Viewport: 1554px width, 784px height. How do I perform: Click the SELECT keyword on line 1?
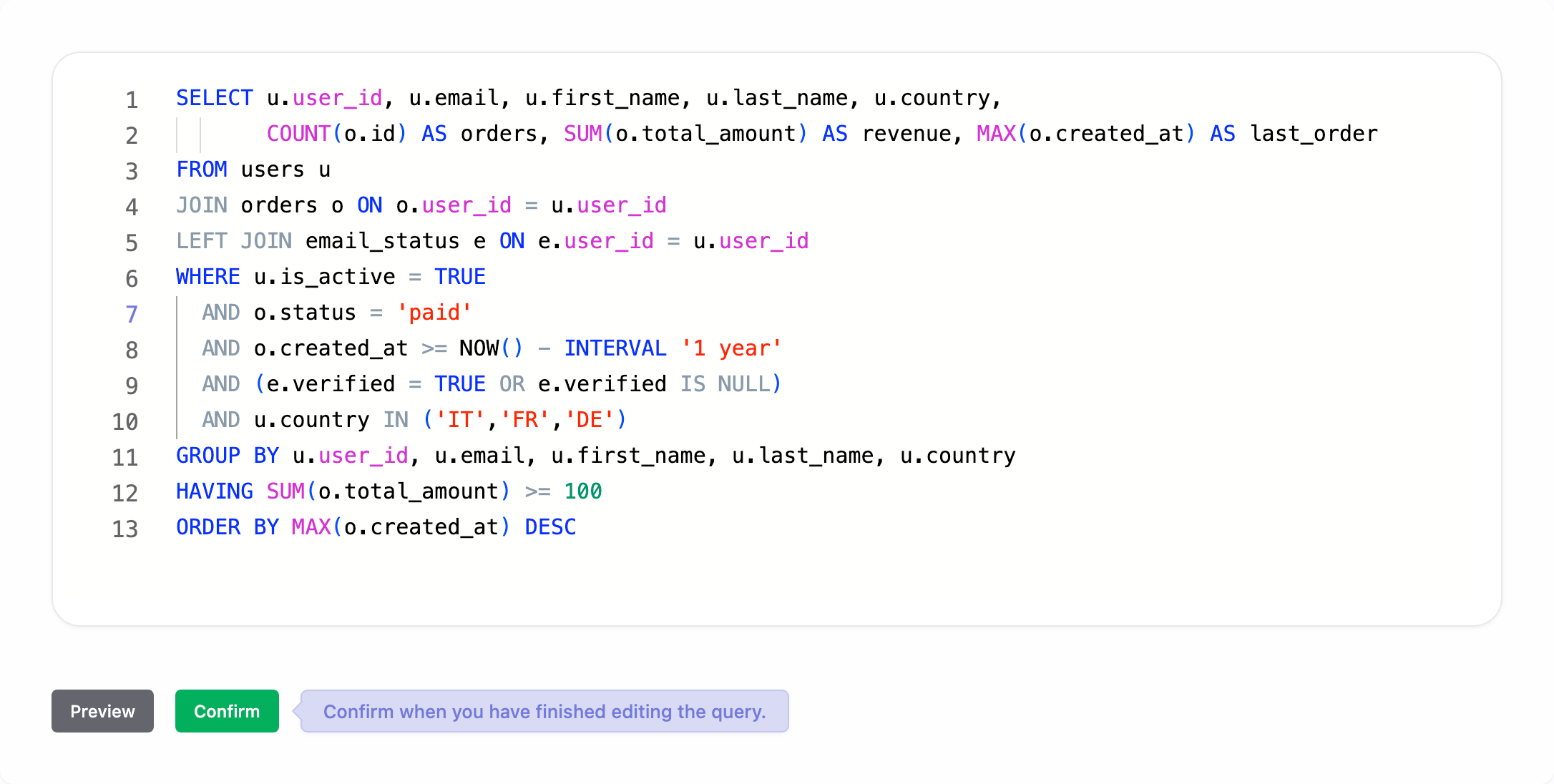tap(214, 98)
